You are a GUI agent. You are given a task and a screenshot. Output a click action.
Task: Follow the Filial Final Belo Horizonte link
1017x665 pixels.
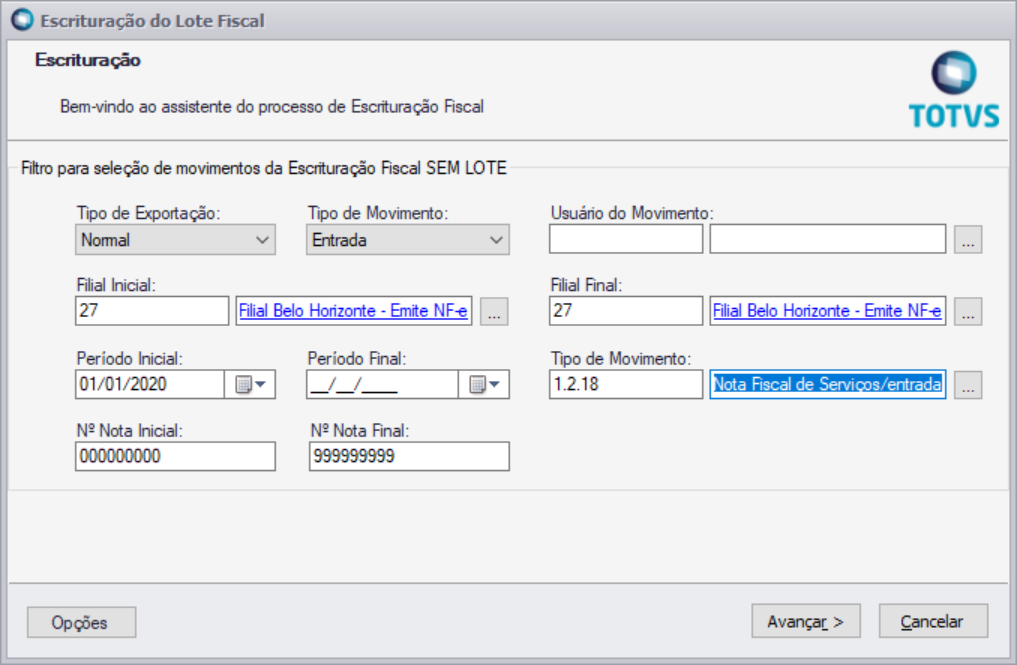pos(827,312)
